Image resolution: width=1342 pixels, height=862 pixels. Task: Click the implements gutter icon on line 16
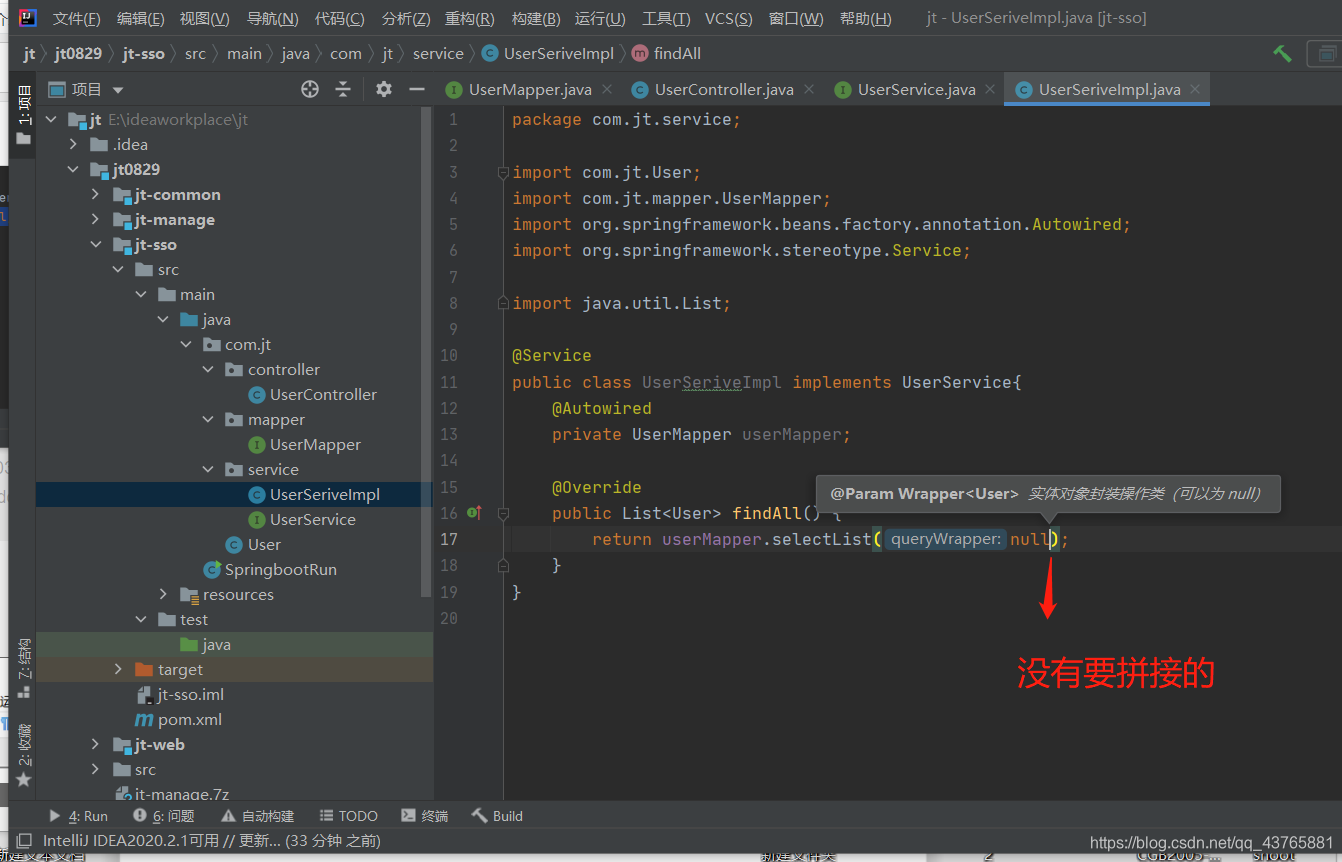[x=474, y=513]
